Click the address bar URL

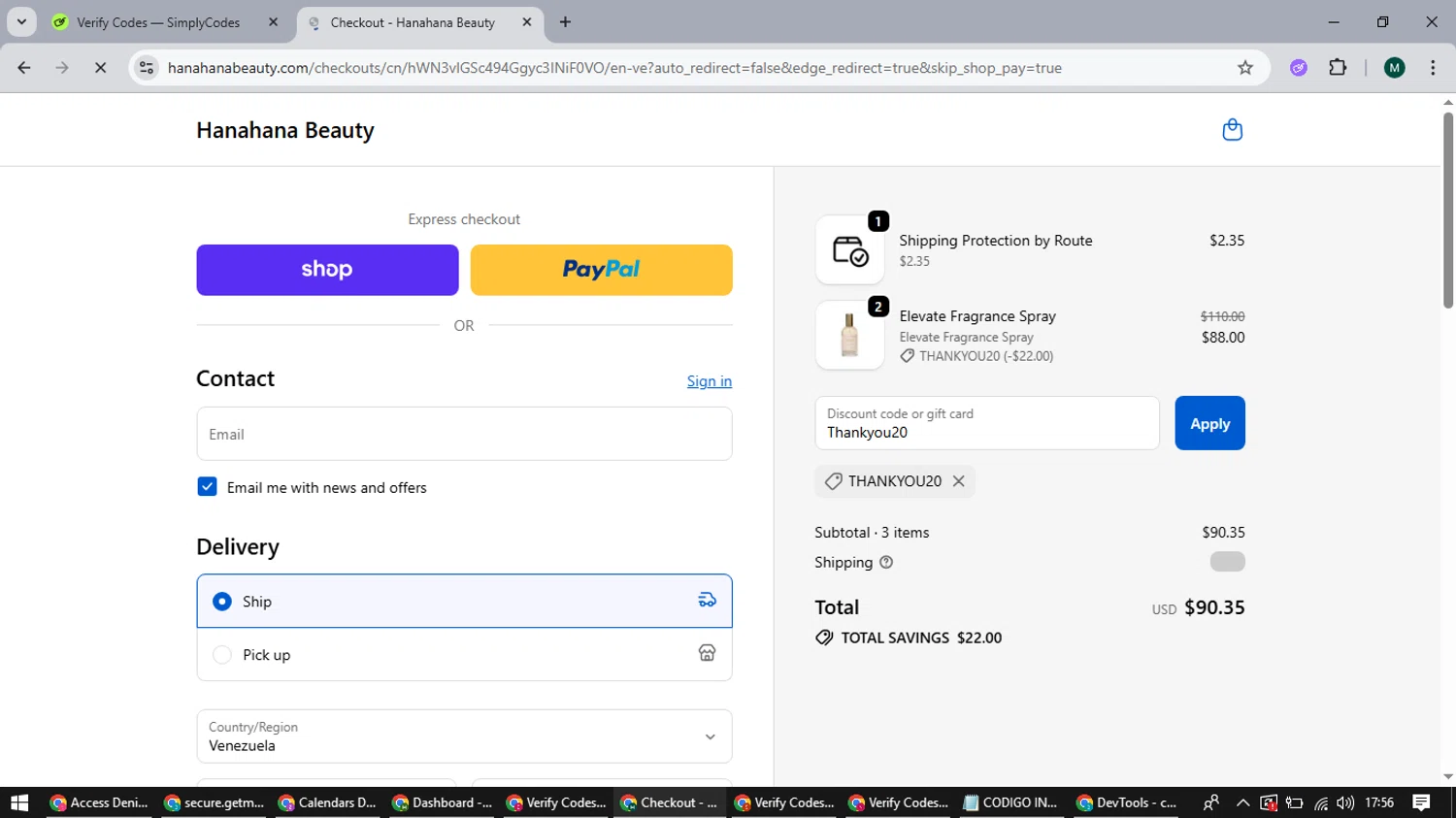tap(614, 68)
